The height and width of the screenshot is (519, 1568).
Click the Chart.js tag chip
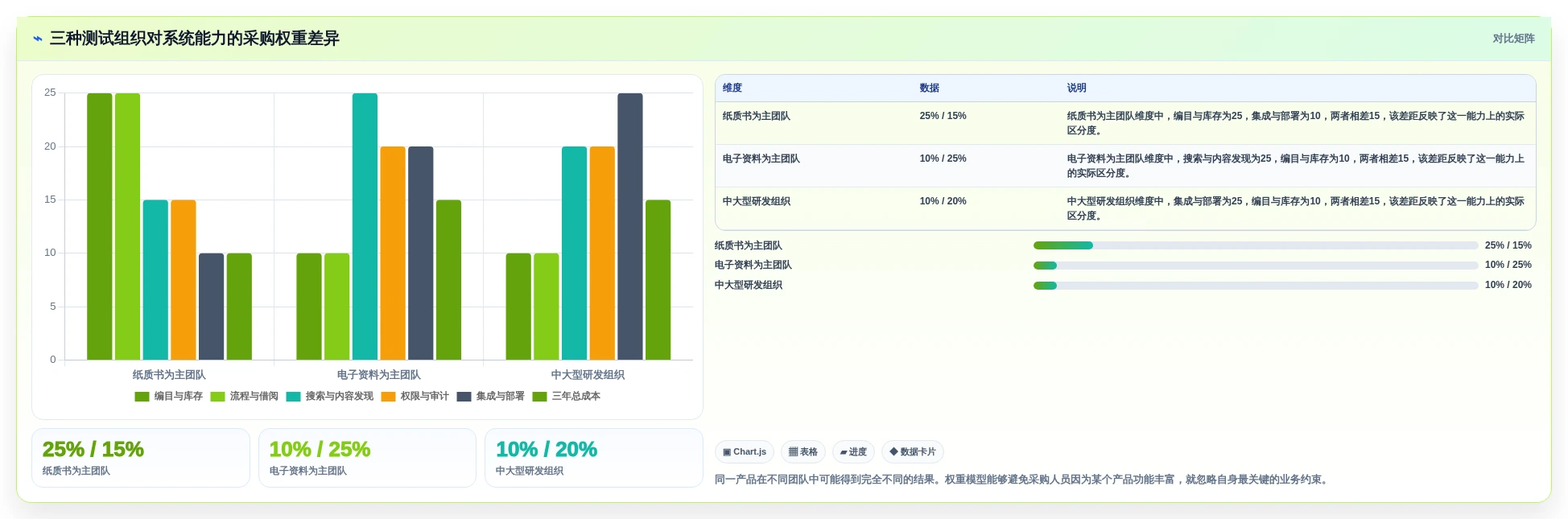tap(745, 452)
